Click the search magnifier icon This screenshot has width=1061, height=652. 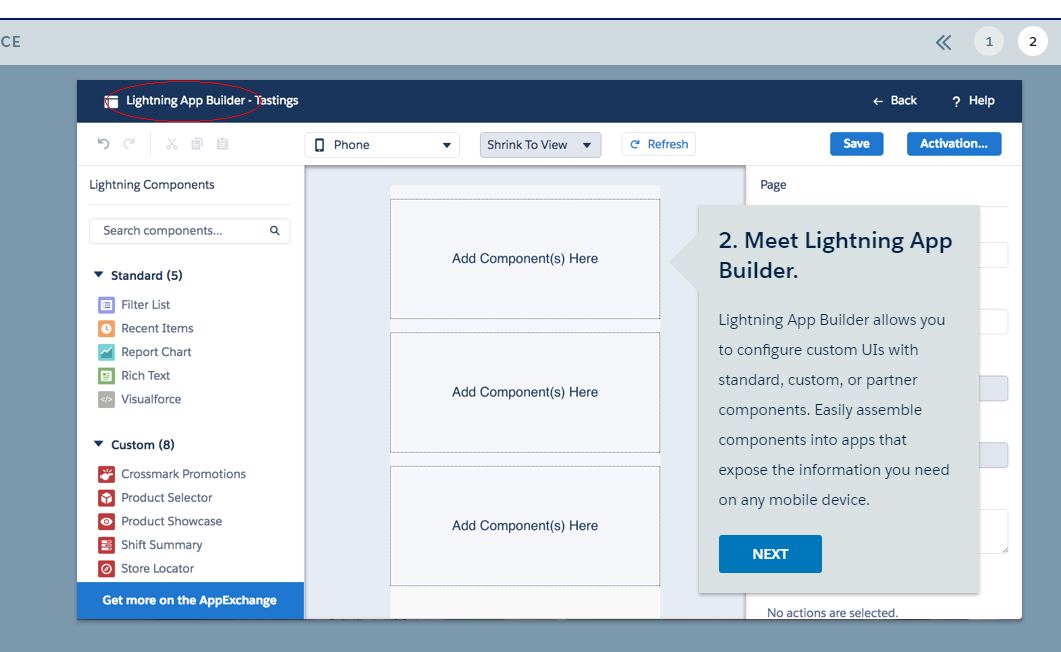275,231
